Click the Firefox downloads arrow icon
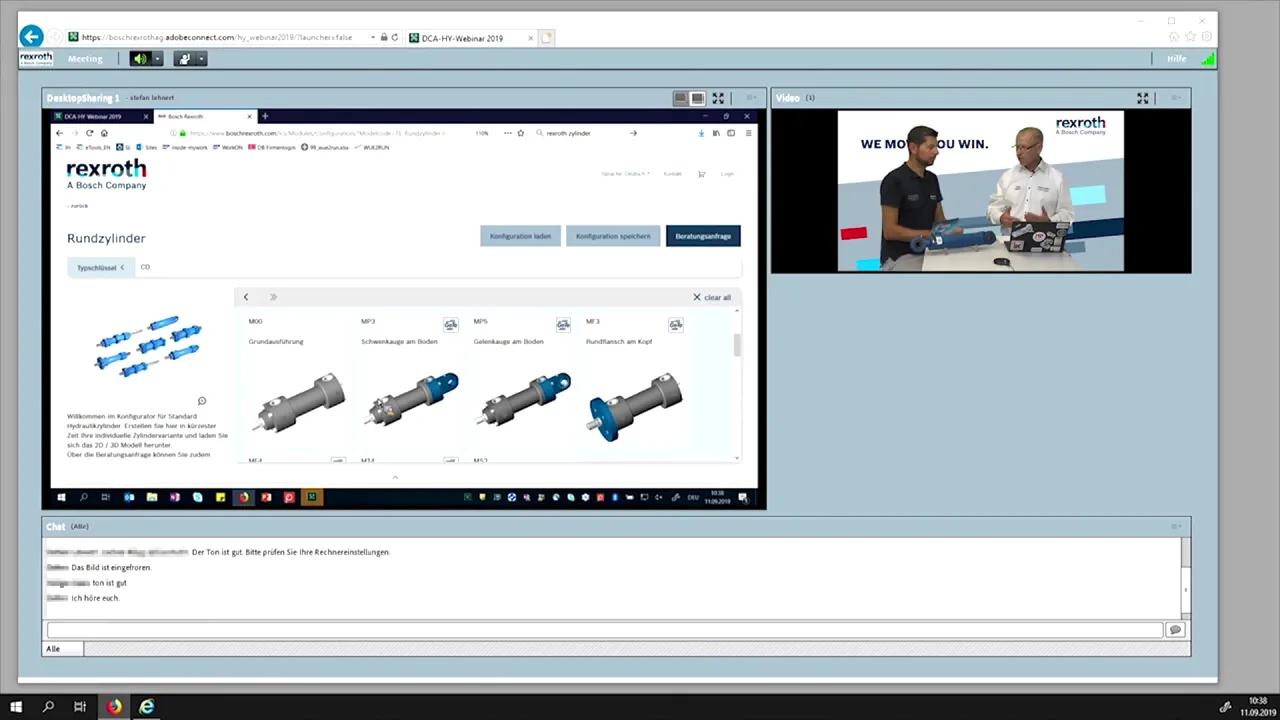The width and height of the screenshot is (1280, 720). pyautogui.click(x=701, y=133)
